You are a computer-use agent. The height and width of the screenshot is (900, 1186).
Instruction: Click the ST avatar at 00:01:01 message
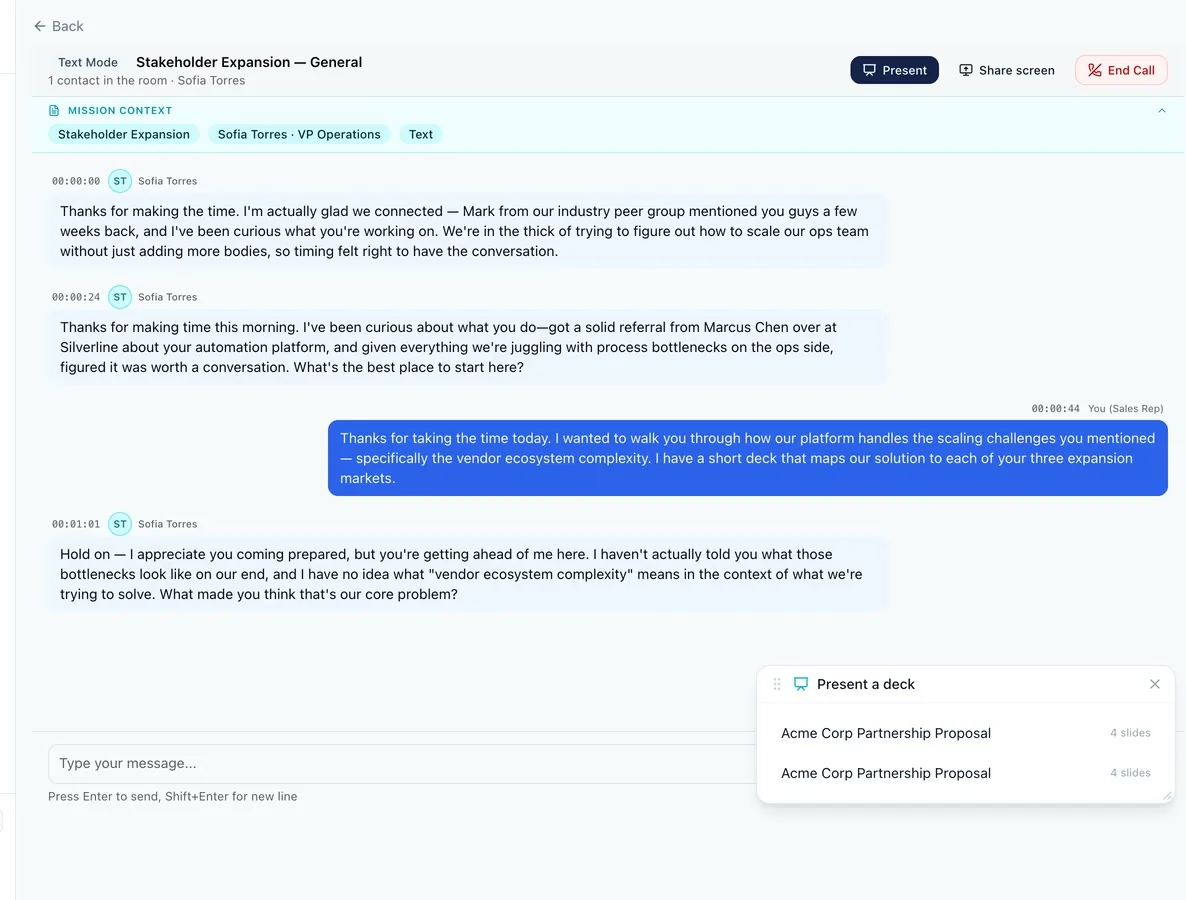(x=120, y=523)
